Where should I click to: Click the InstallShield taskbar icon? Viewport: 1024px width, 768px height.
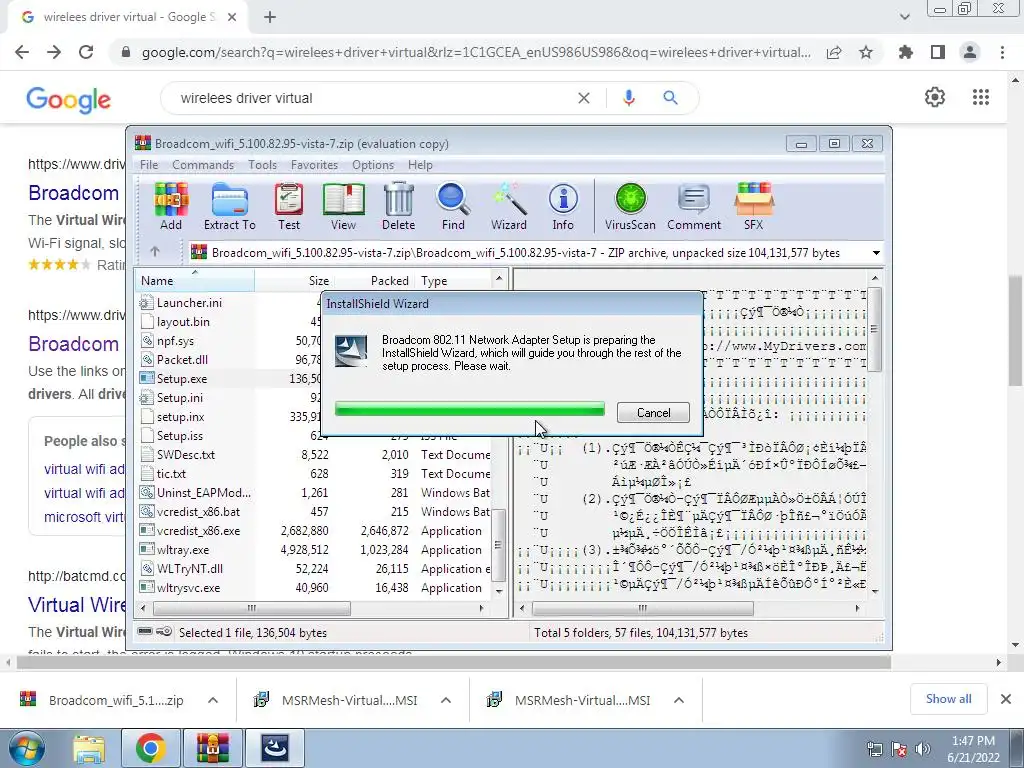[x=275, y=748]
